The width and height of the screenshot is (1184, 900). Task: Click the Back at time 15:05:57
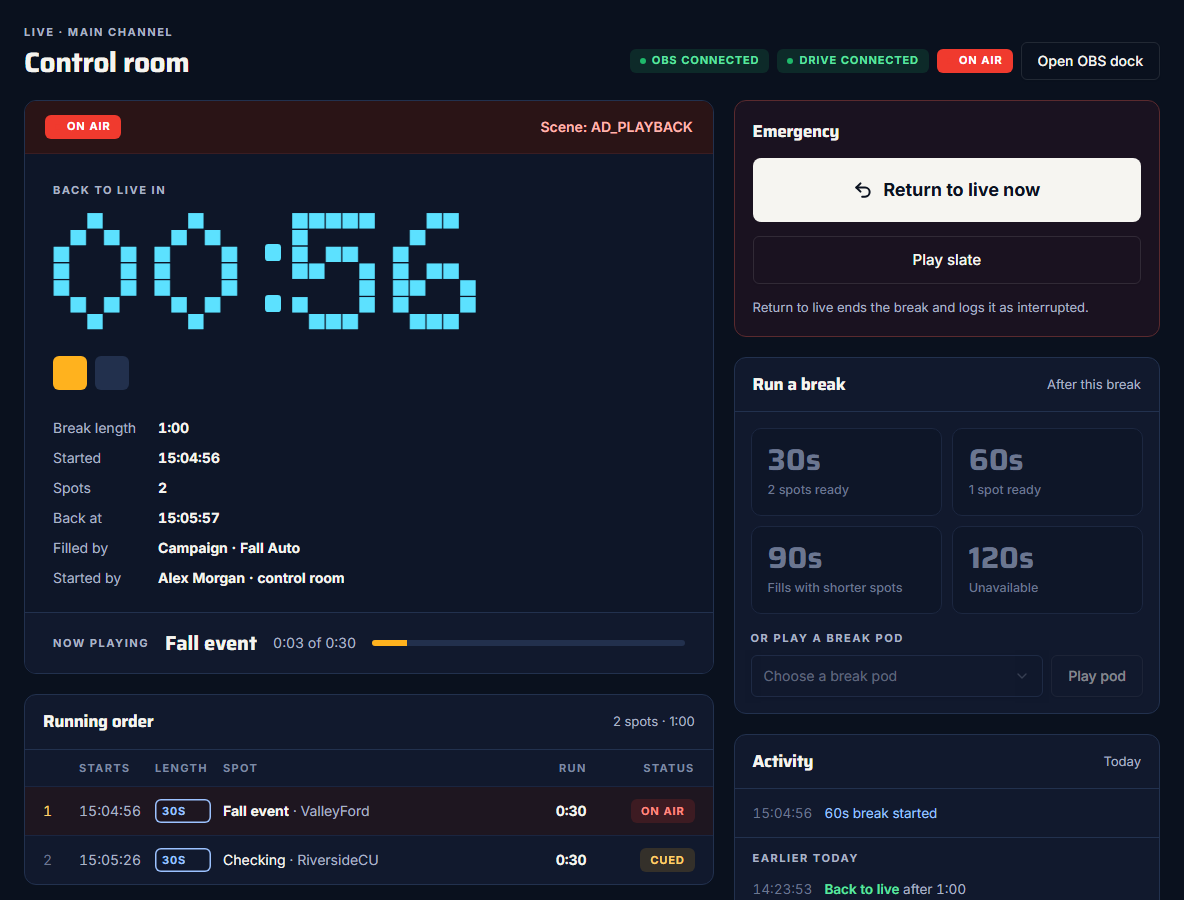click(x=189, y=518)
